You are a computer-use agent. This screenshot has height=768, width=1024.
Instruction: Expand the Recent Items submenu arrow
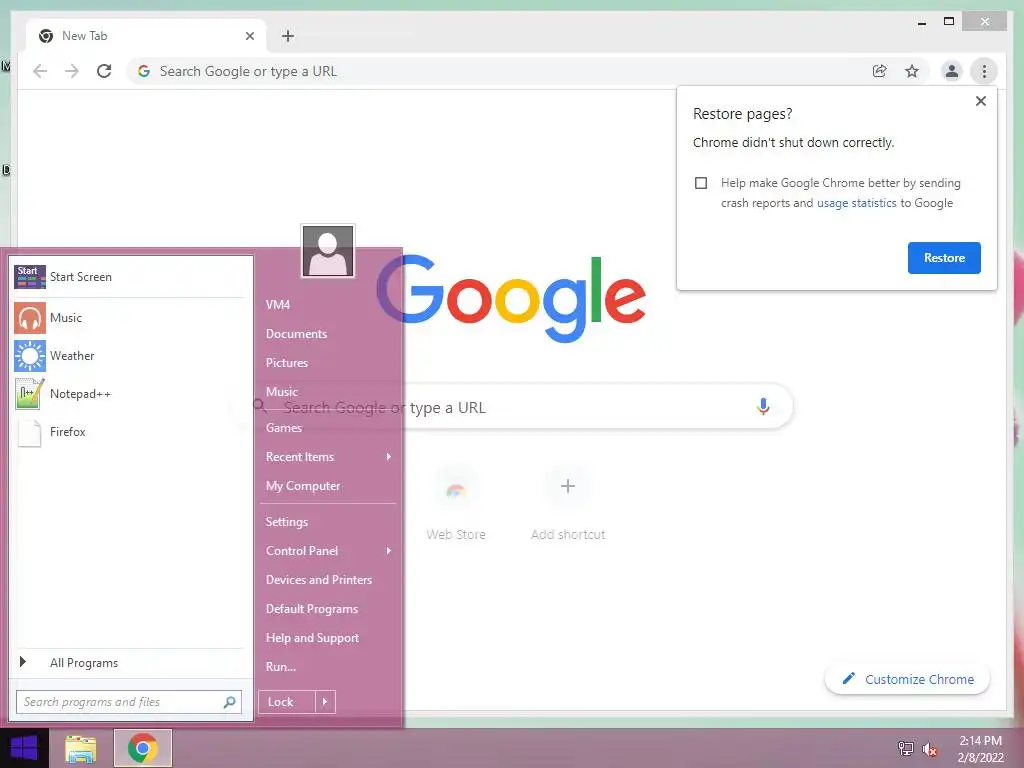pos(389,456)
